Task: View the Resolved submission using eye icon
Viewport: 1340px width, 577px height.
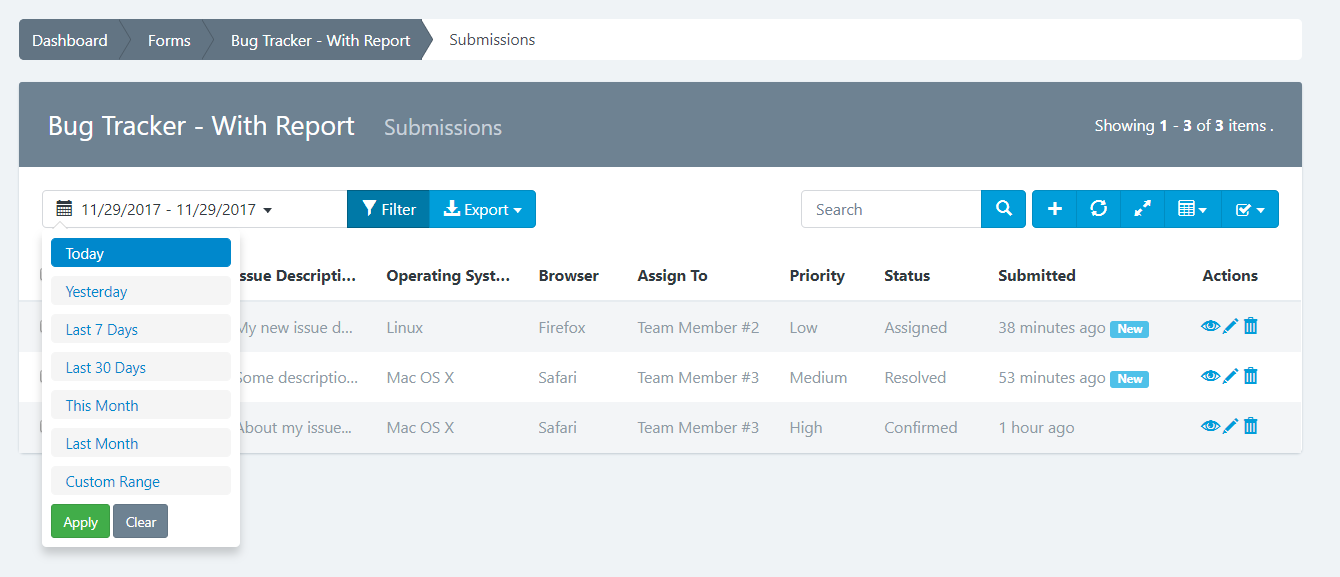Action: (x=1210, y=376)
